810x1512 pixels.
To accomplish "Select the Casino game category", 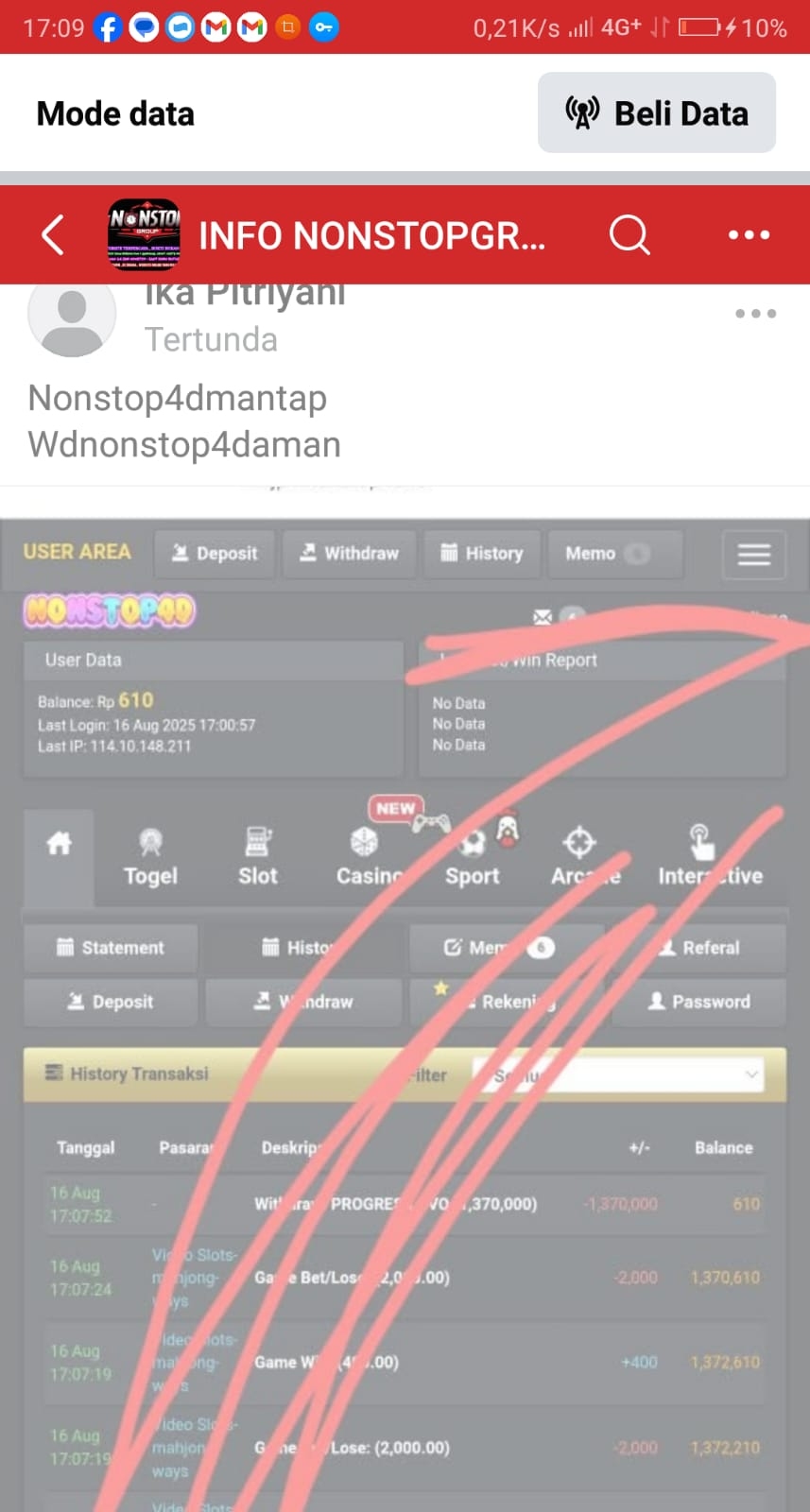I will 368,857.
